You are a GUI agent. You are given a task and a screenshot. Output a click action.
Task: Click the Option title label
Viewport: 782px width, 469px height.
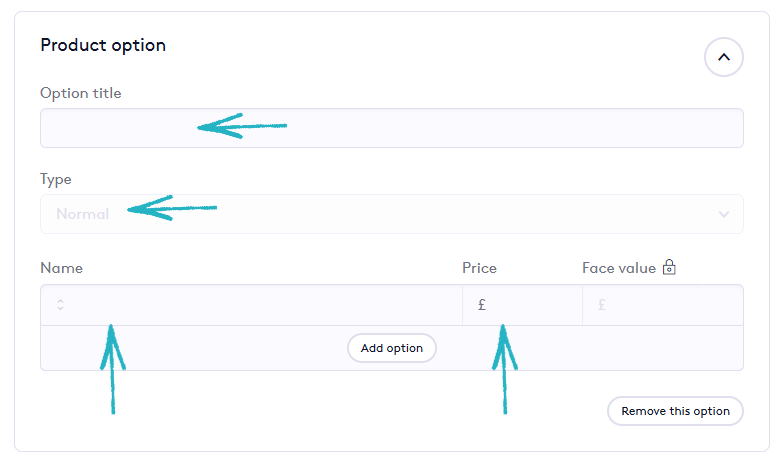pos(81,93)
